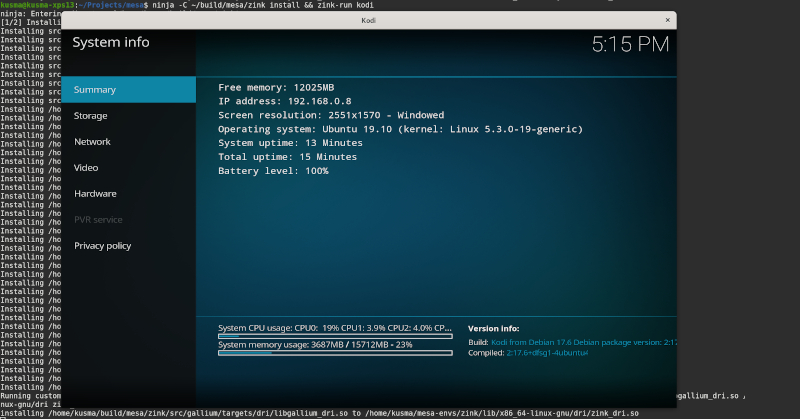Open the Storage section

point(91,116)
